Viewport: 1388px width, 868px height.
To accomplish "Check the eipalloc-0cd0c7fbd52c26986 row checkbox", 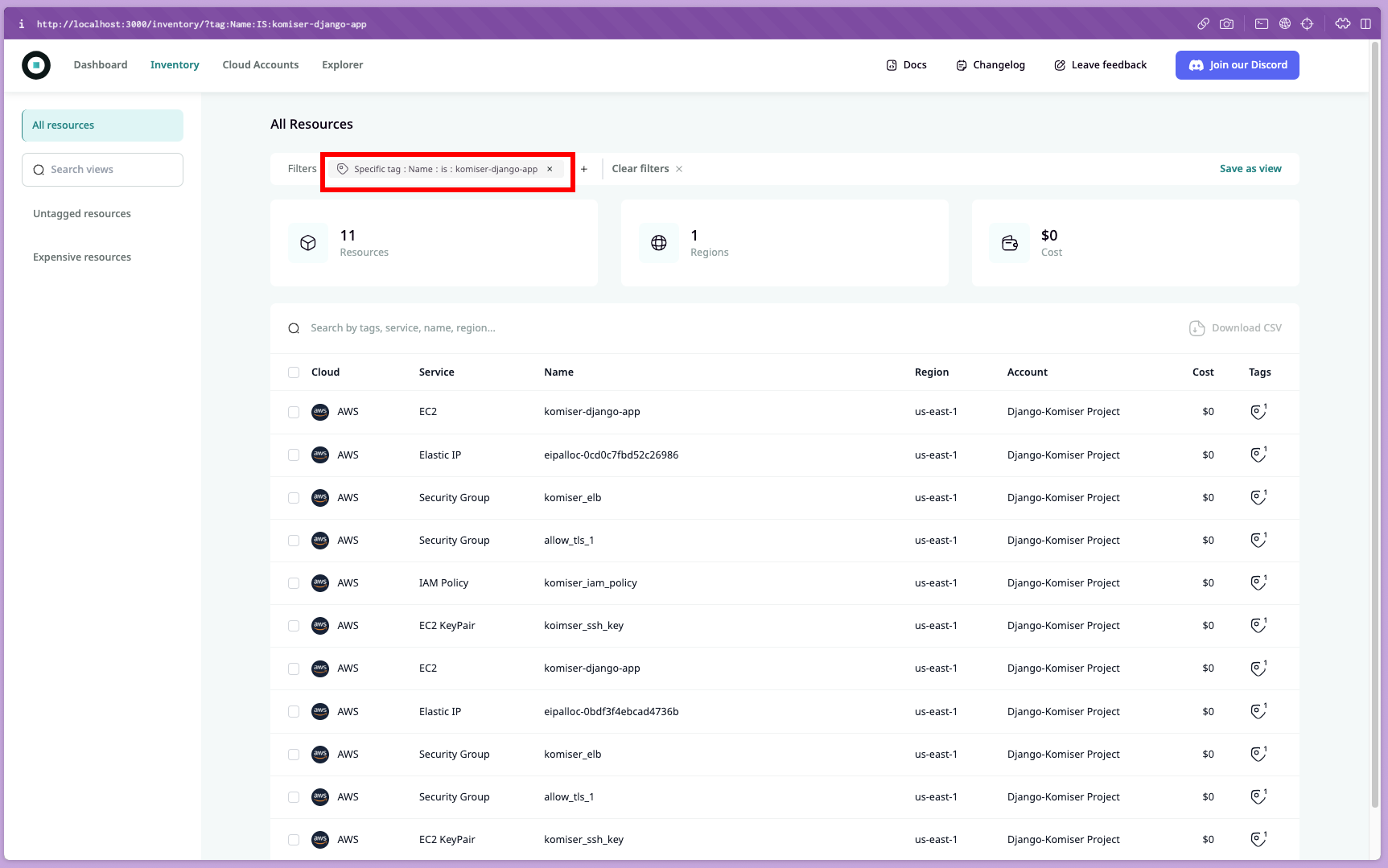I will pyautogui.click(x=294, y=455).
